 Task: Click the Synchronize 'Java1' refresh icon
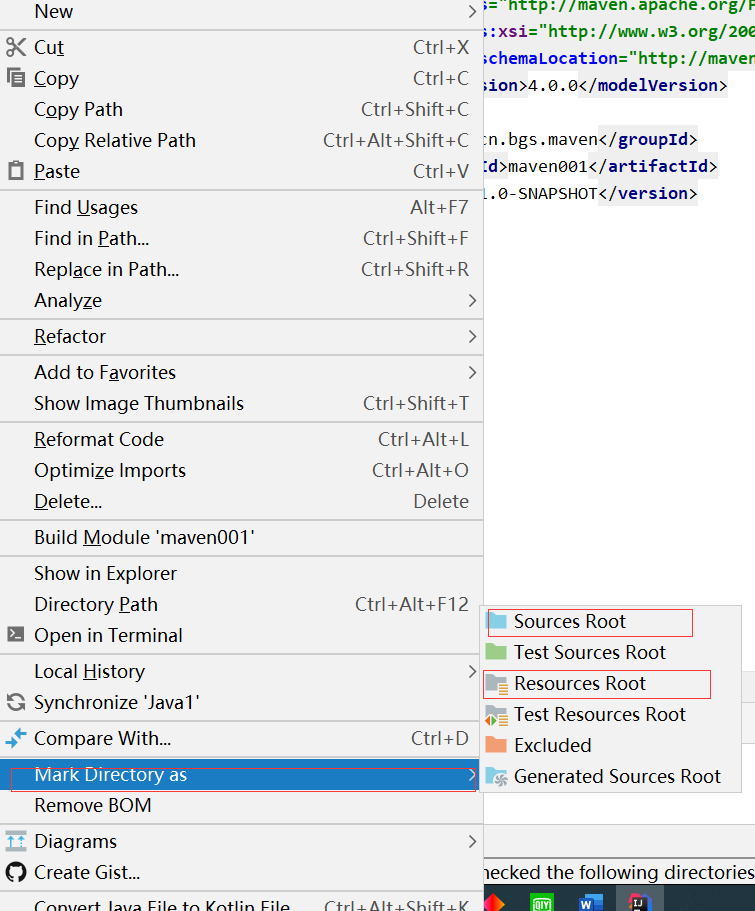[x=16, y=703]
